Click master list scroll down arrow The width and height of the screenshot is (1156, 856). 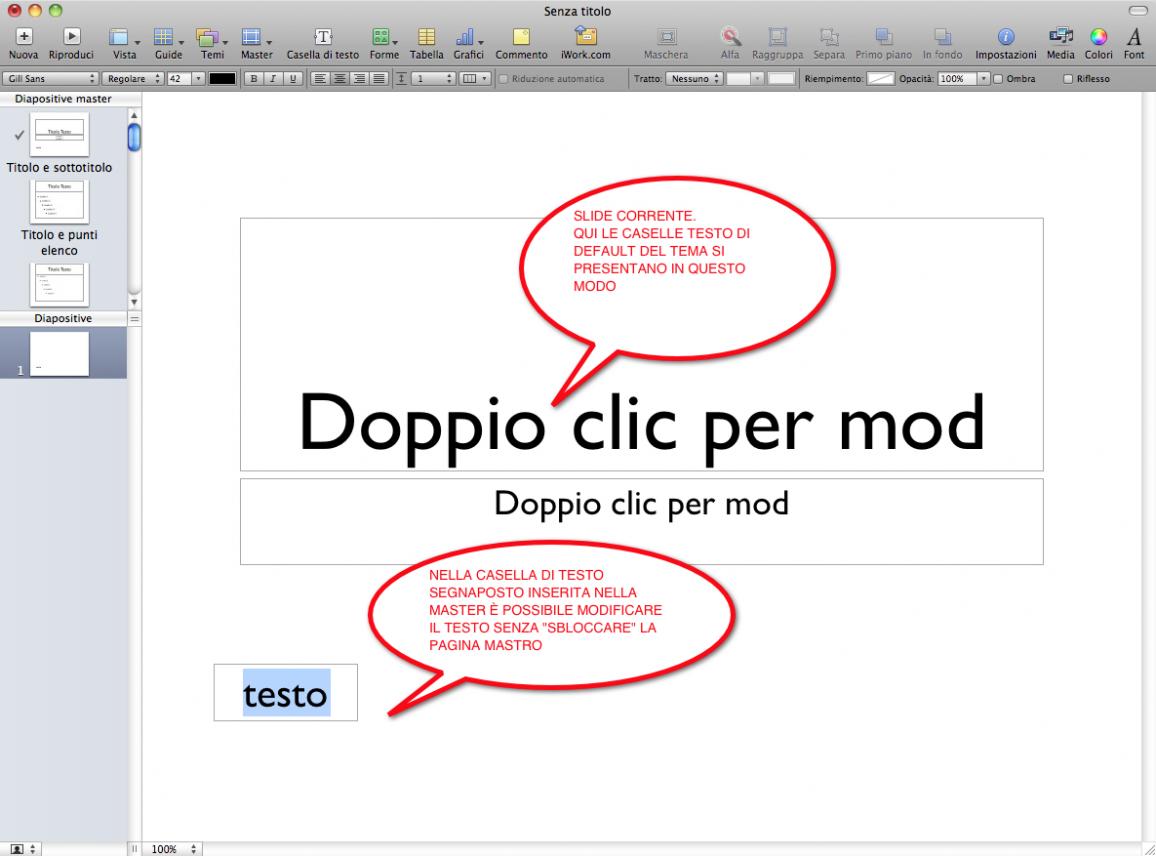coord(134,302)
